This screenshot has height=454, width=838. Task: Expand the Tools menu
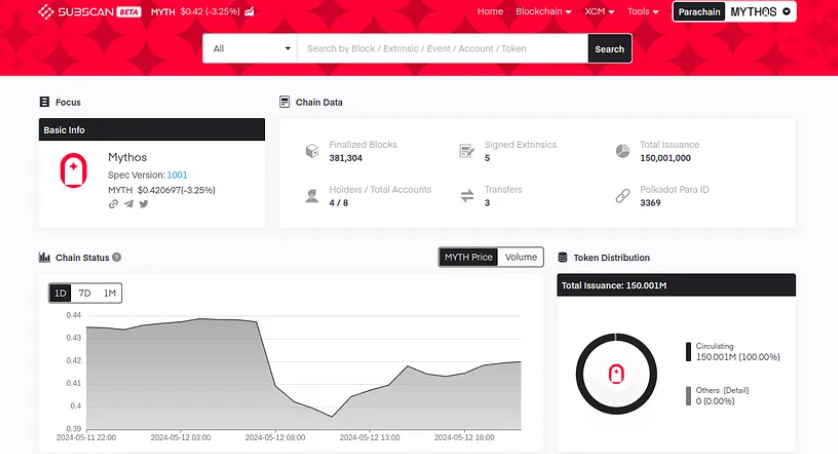pos(643,12)
